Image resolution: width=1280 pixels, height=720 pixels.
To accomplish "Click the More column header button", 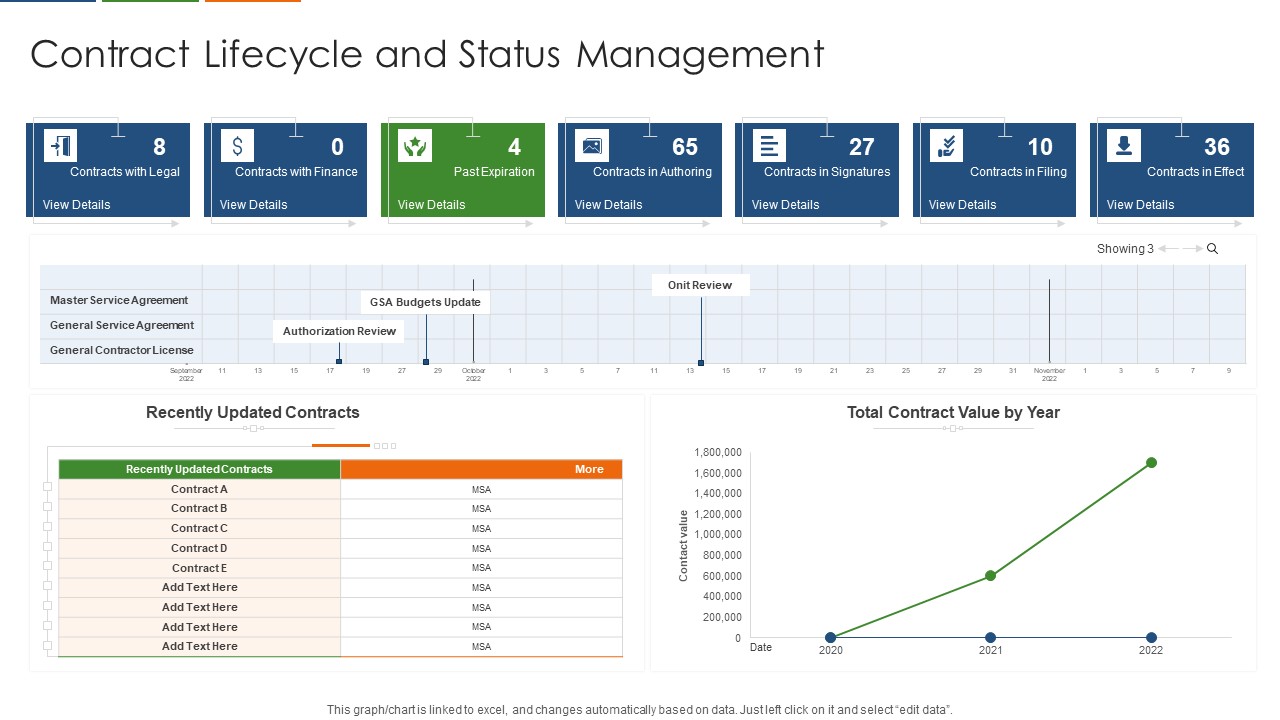I will pos(482,469).
